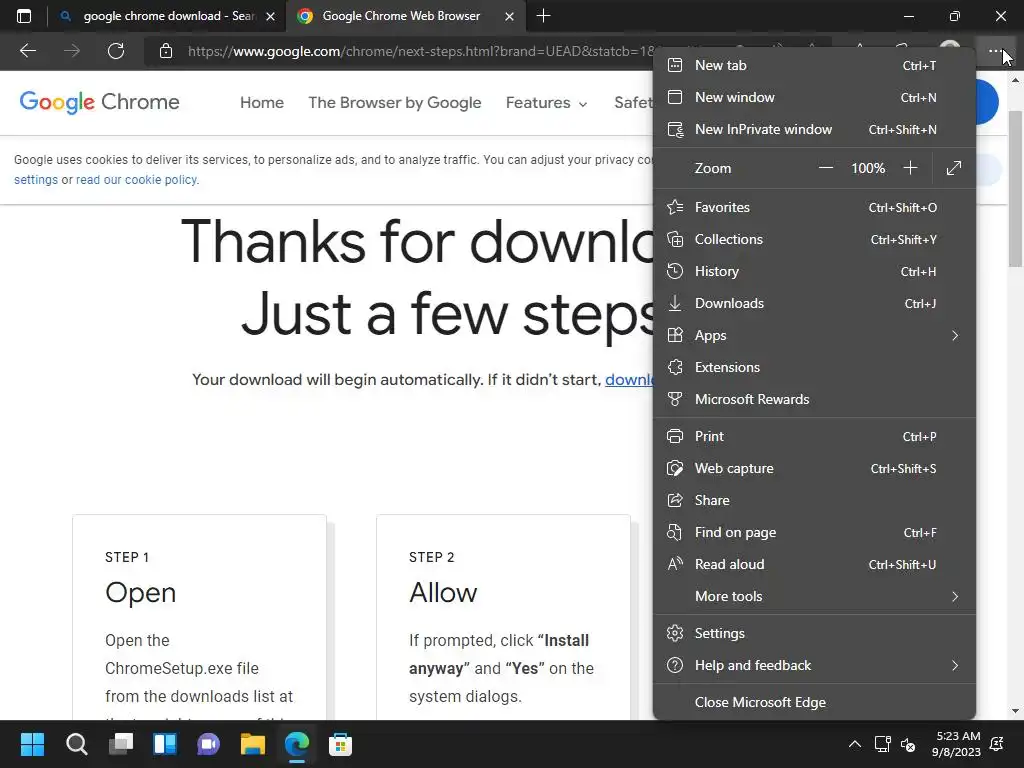The image size is (1024, 768).
Task: Expand the Apps submenu arrow
Action: click(x=955, y=335)
